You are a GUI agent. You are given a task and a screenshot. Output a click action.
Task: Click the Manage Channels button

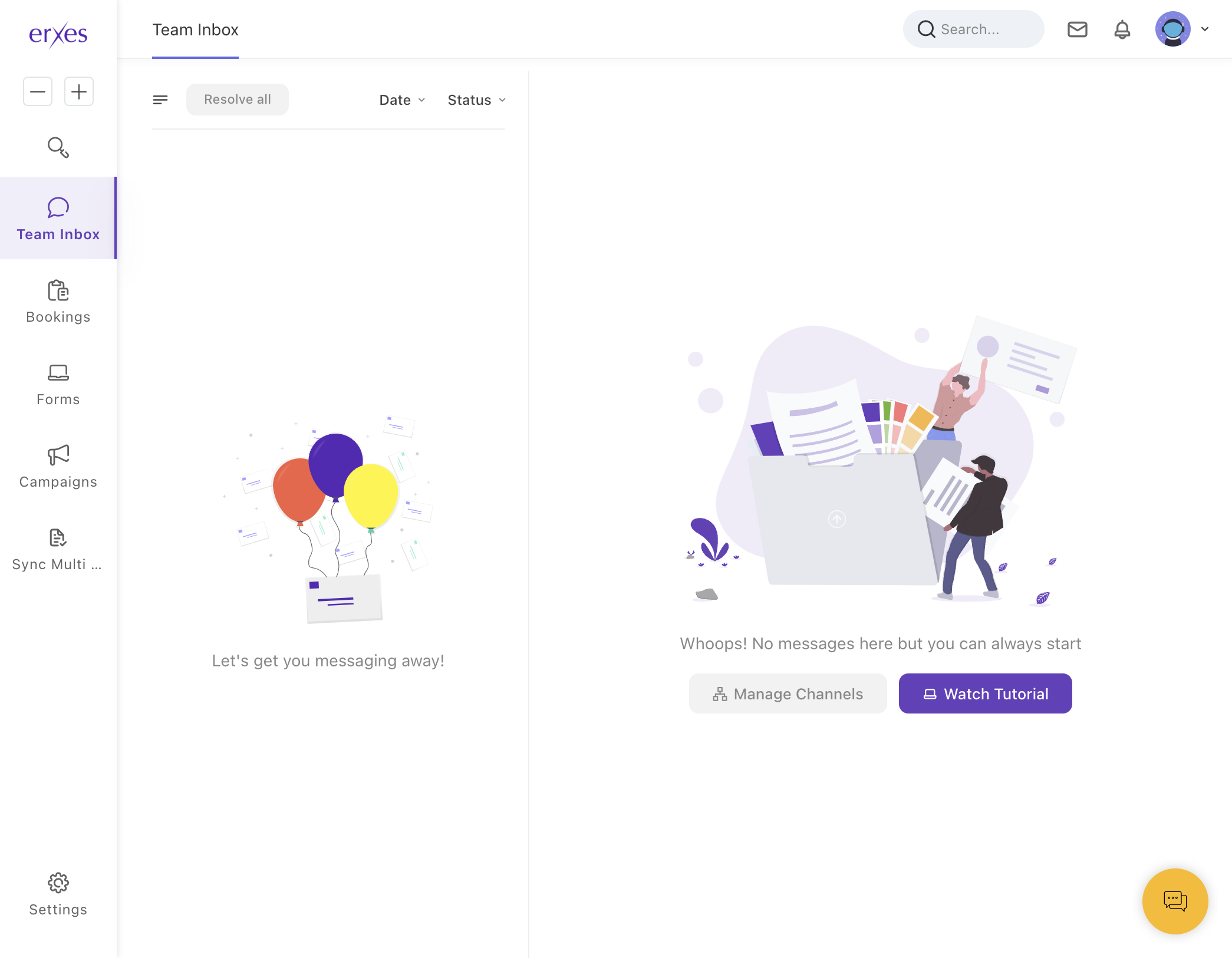(788, 693)
